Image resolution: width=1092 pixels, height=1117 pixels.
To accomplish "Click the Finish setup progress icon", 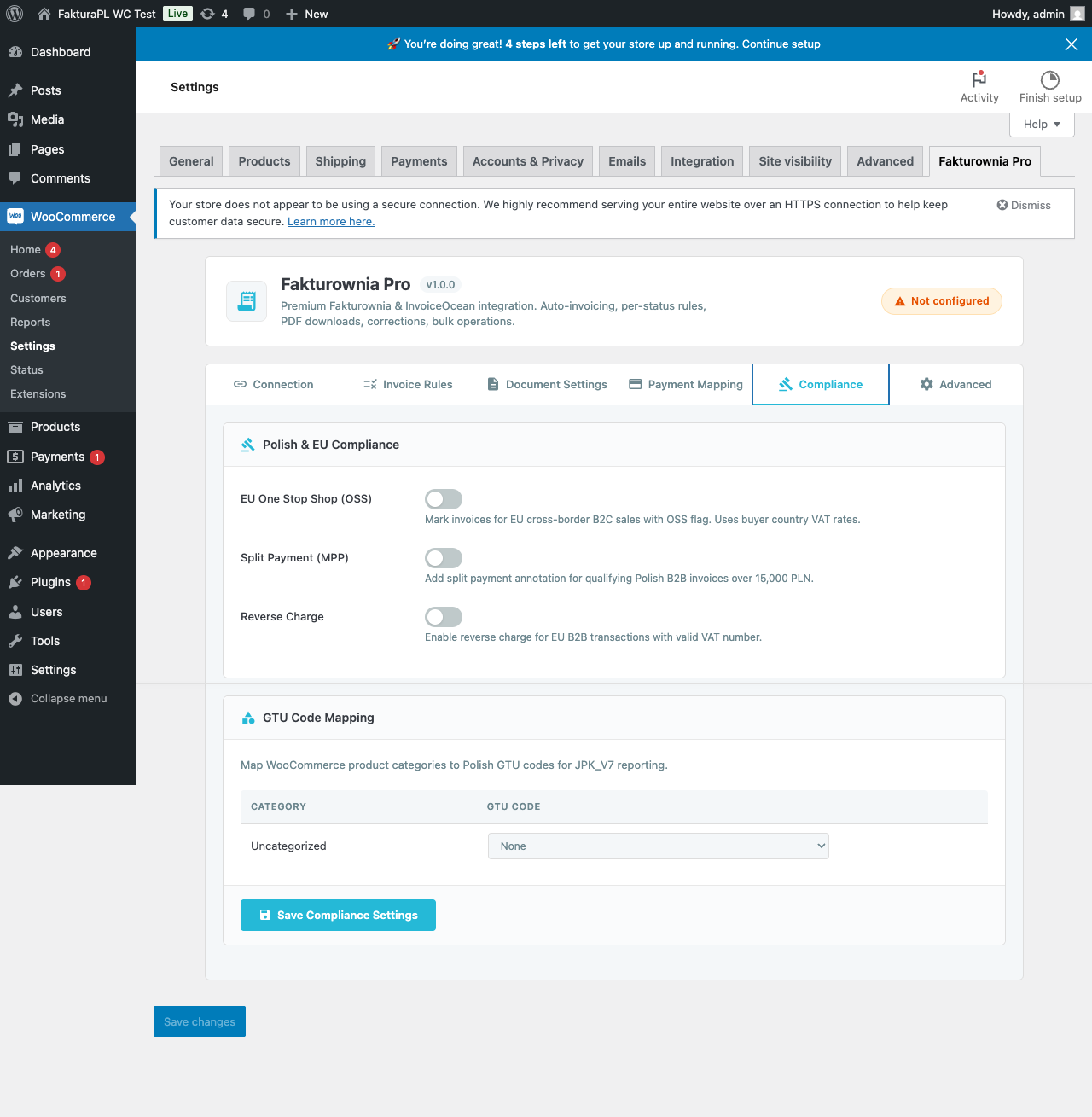I will point(1050,80).
